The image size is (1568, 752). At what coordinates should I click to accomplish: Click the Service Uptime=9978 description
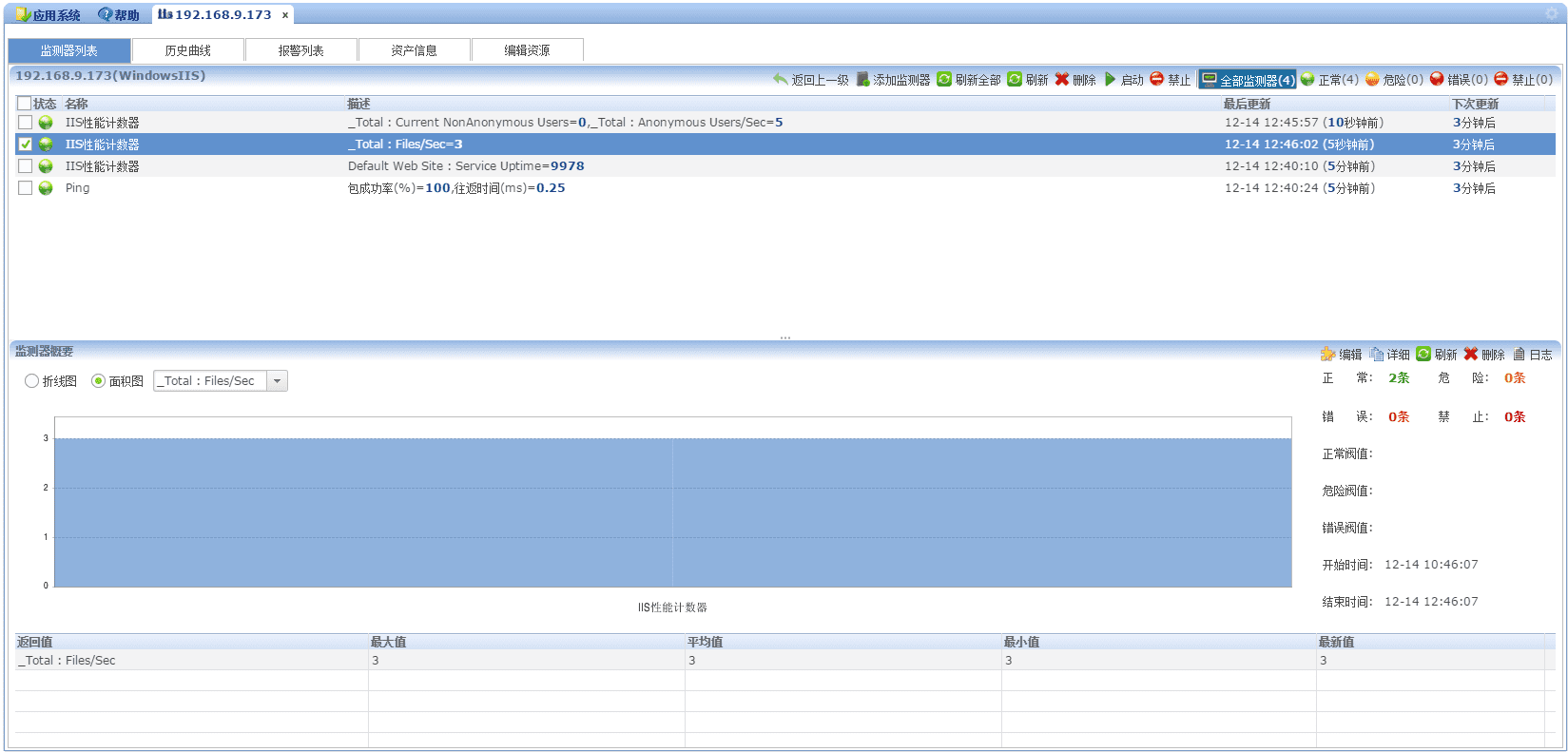(x=466, y=166)
